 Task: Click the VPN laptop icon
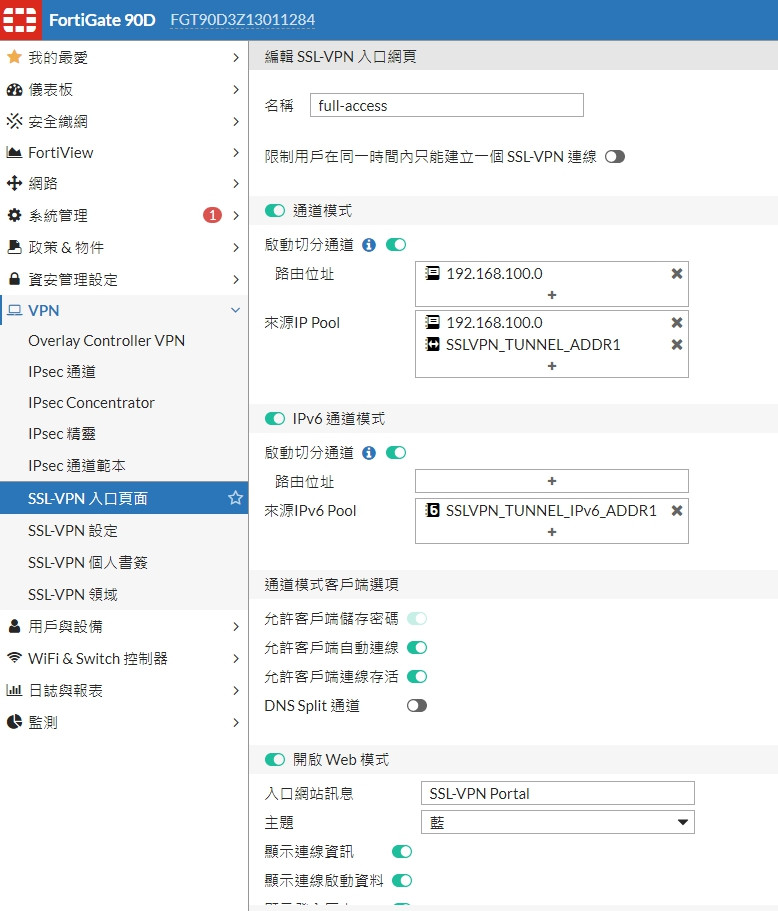(x=15, y=310)
